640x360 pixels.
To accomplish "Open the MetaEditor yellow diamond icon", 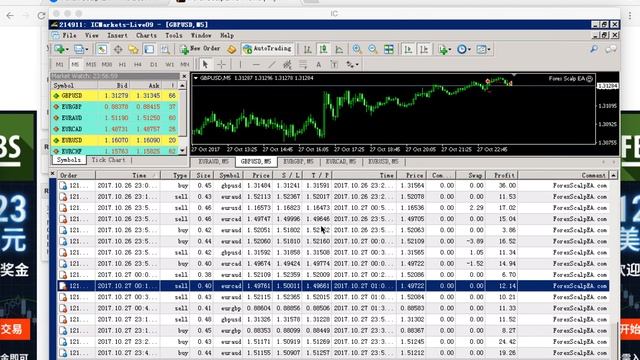I will pos(231,49).
